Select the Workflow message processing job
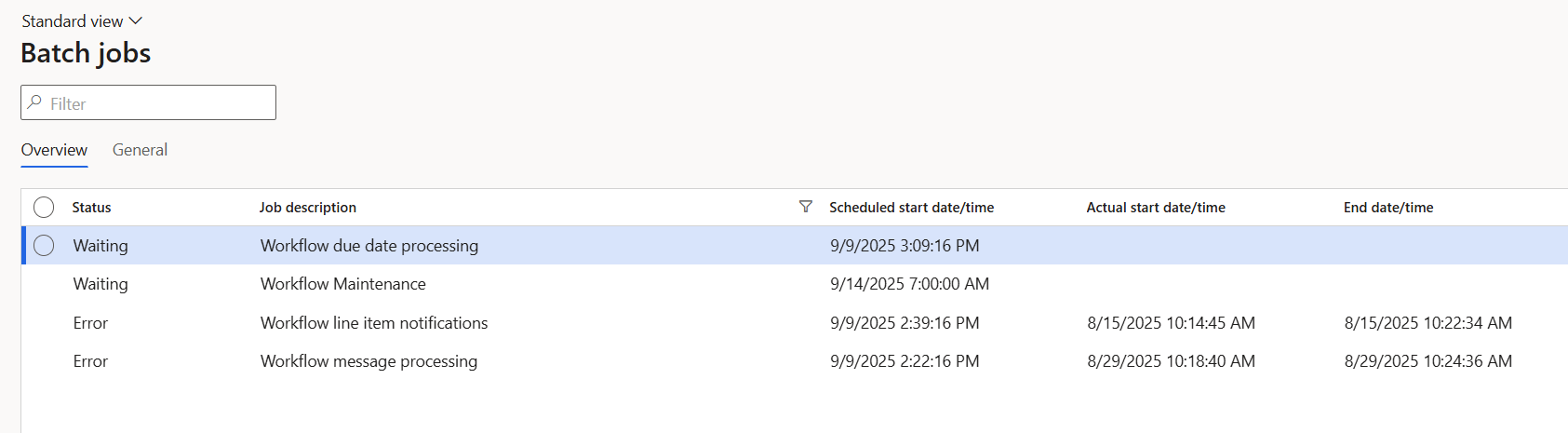Screen dimensions: 1568x433 coord(369,361)
